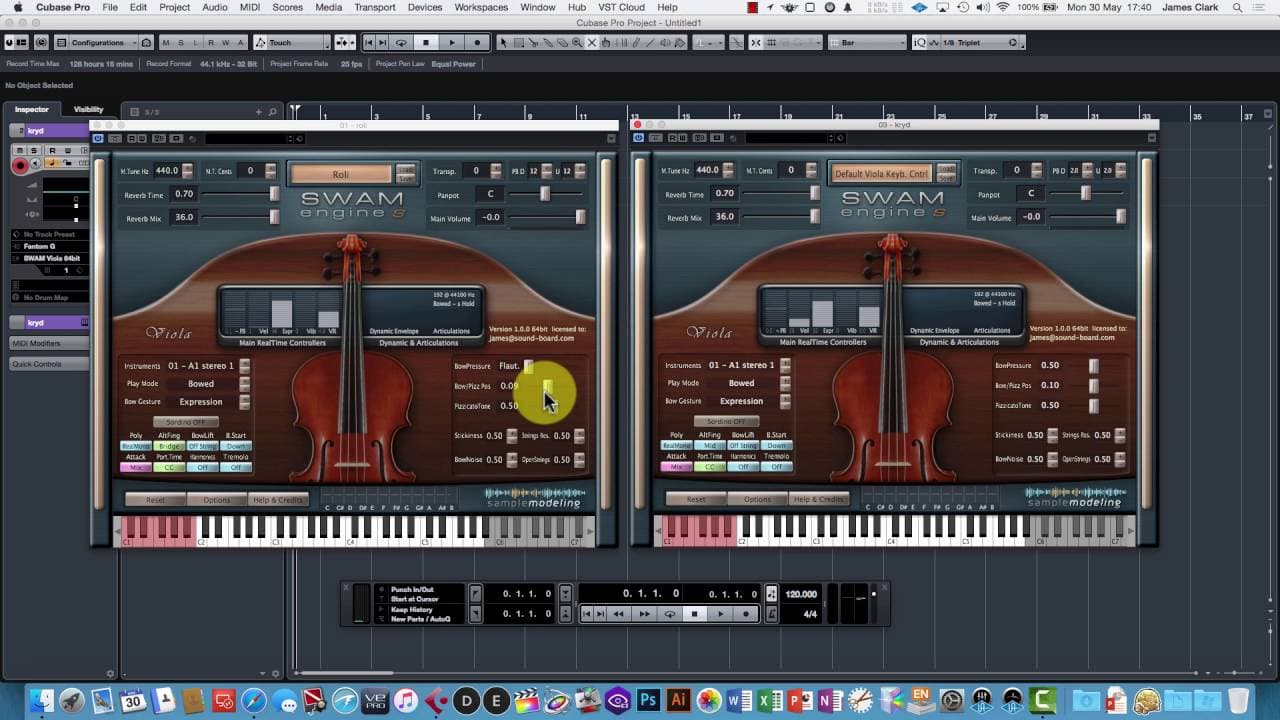Toggle global Mute (M) in toolbar

point(166,43)
